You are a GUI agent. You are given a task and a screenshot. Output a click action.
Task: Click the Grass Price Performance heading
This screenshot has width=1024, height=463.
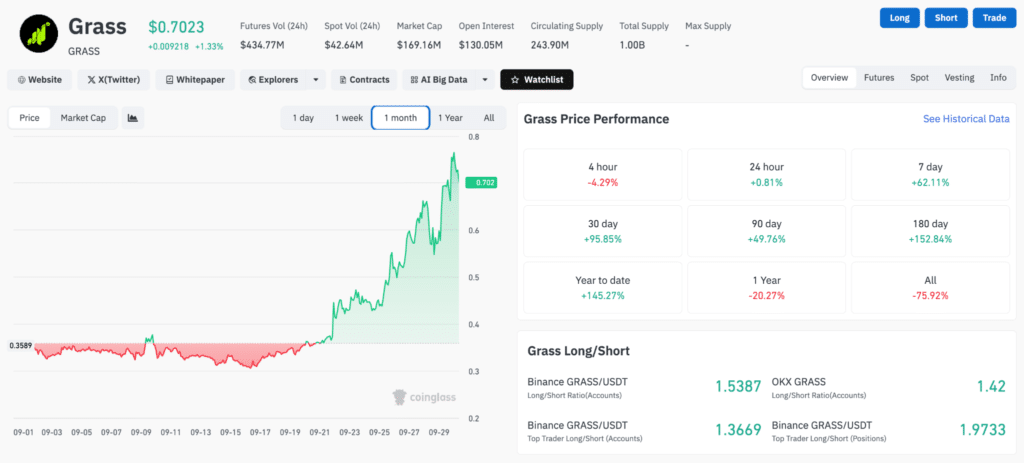pos(596,119)
